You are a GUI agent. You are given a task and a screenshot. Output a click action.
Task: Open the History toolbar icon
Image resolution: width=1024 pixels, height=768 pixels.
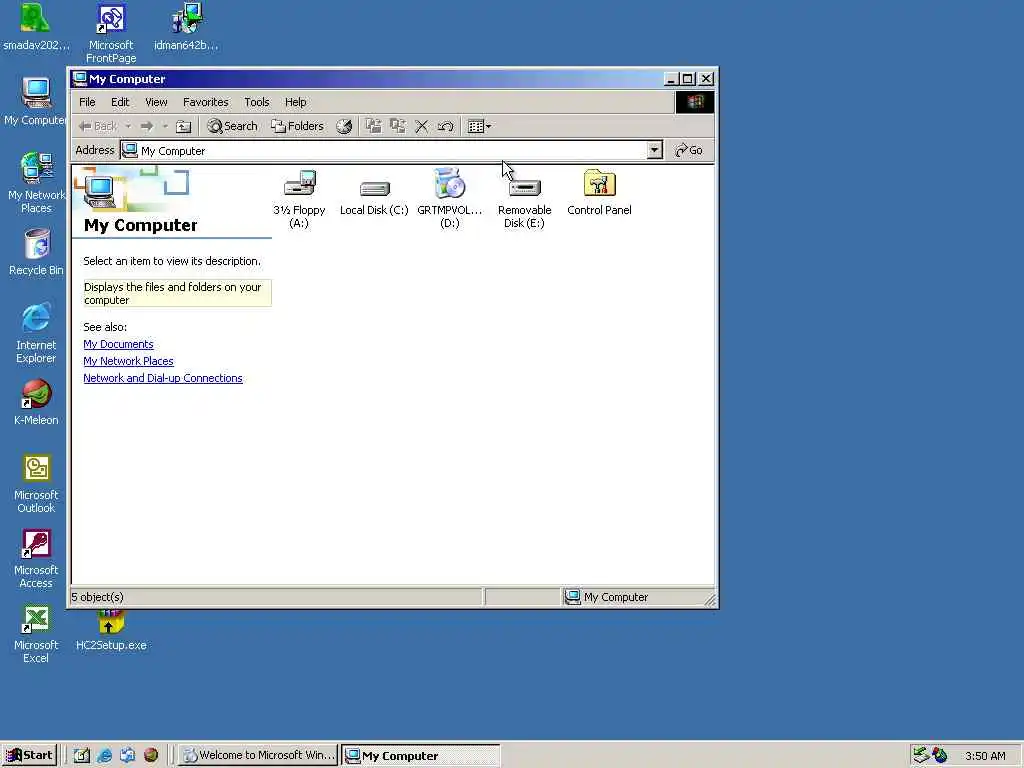pos(344,126)
